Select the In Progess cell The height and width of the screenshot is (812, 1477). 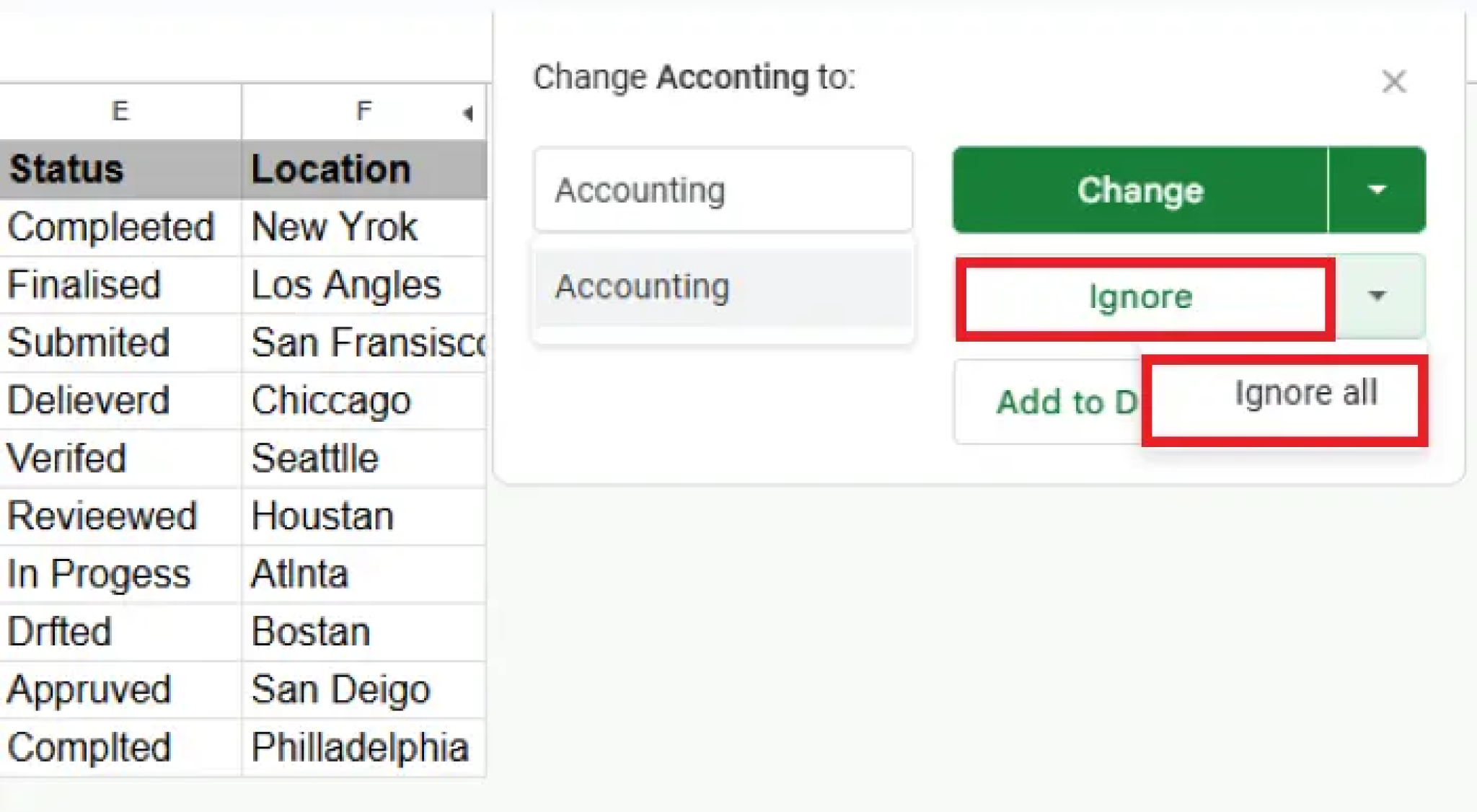coord(120,574)
